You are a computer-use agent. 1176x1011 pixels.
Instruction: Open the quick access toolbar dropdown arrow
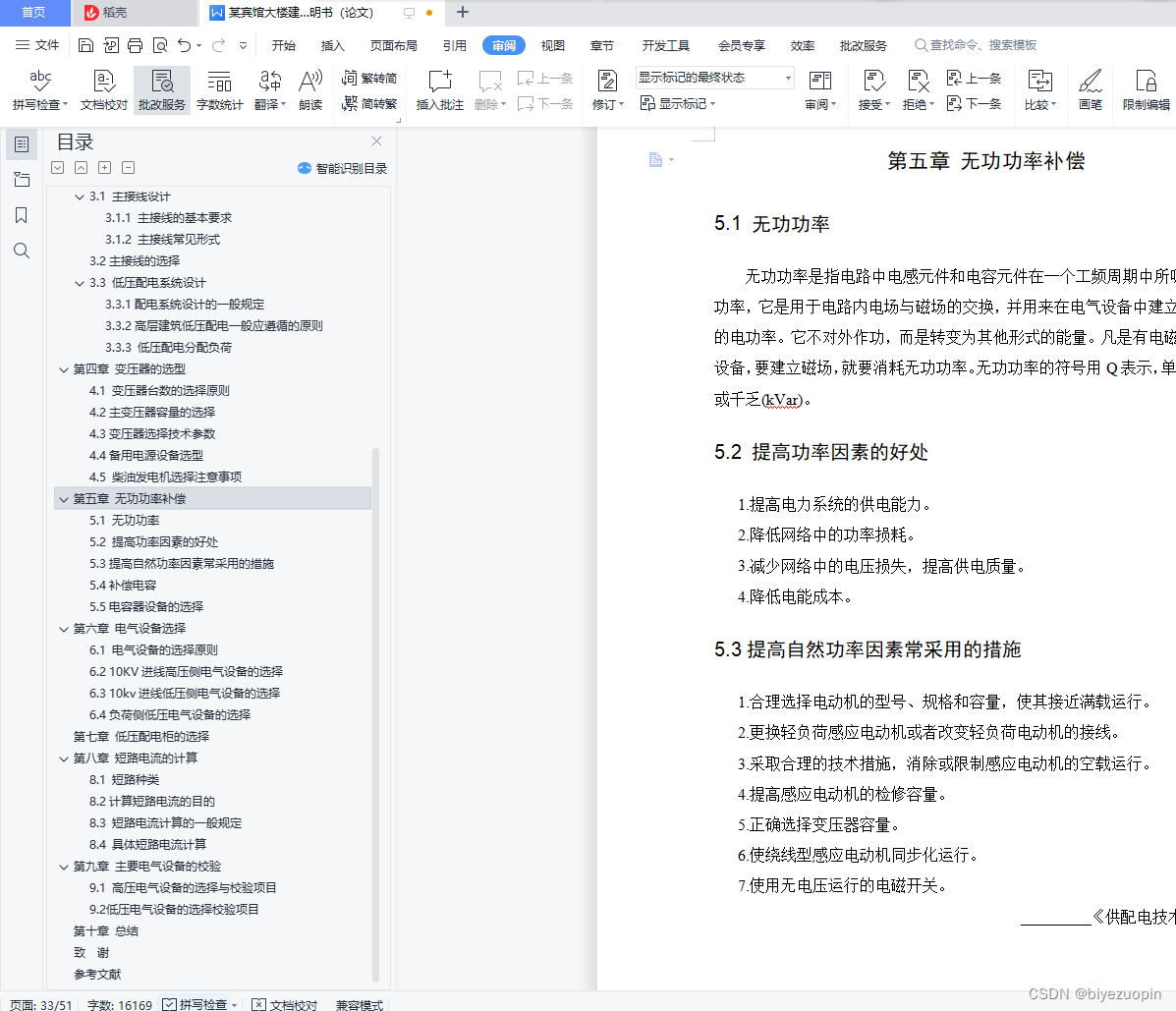(243, 46)
